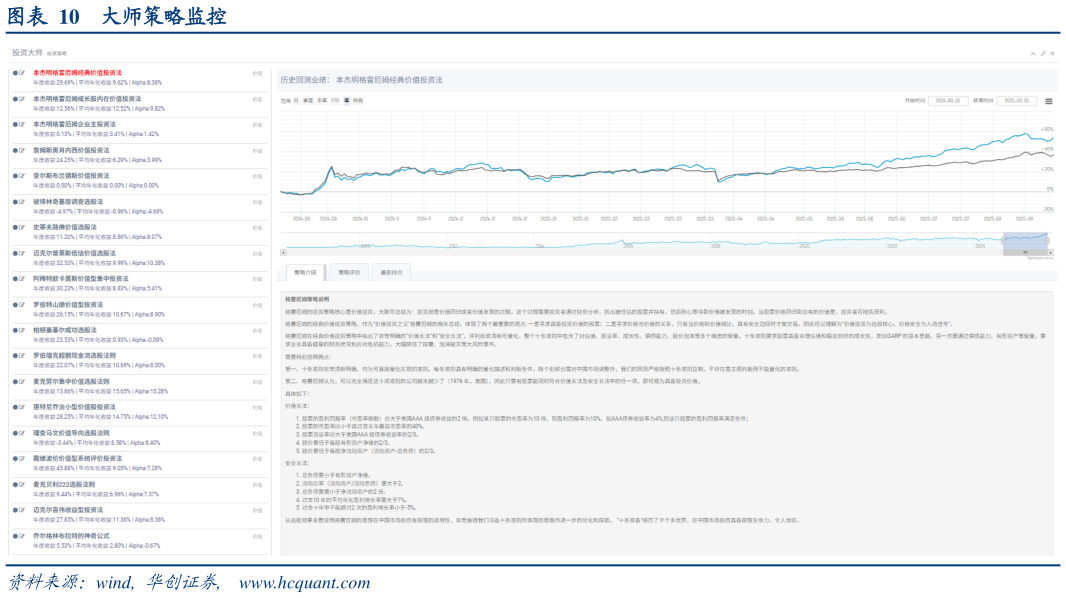1066x598 pixels.
Task: Click the wrench settings icon in panel header
Action: [x=1042, y=53]
